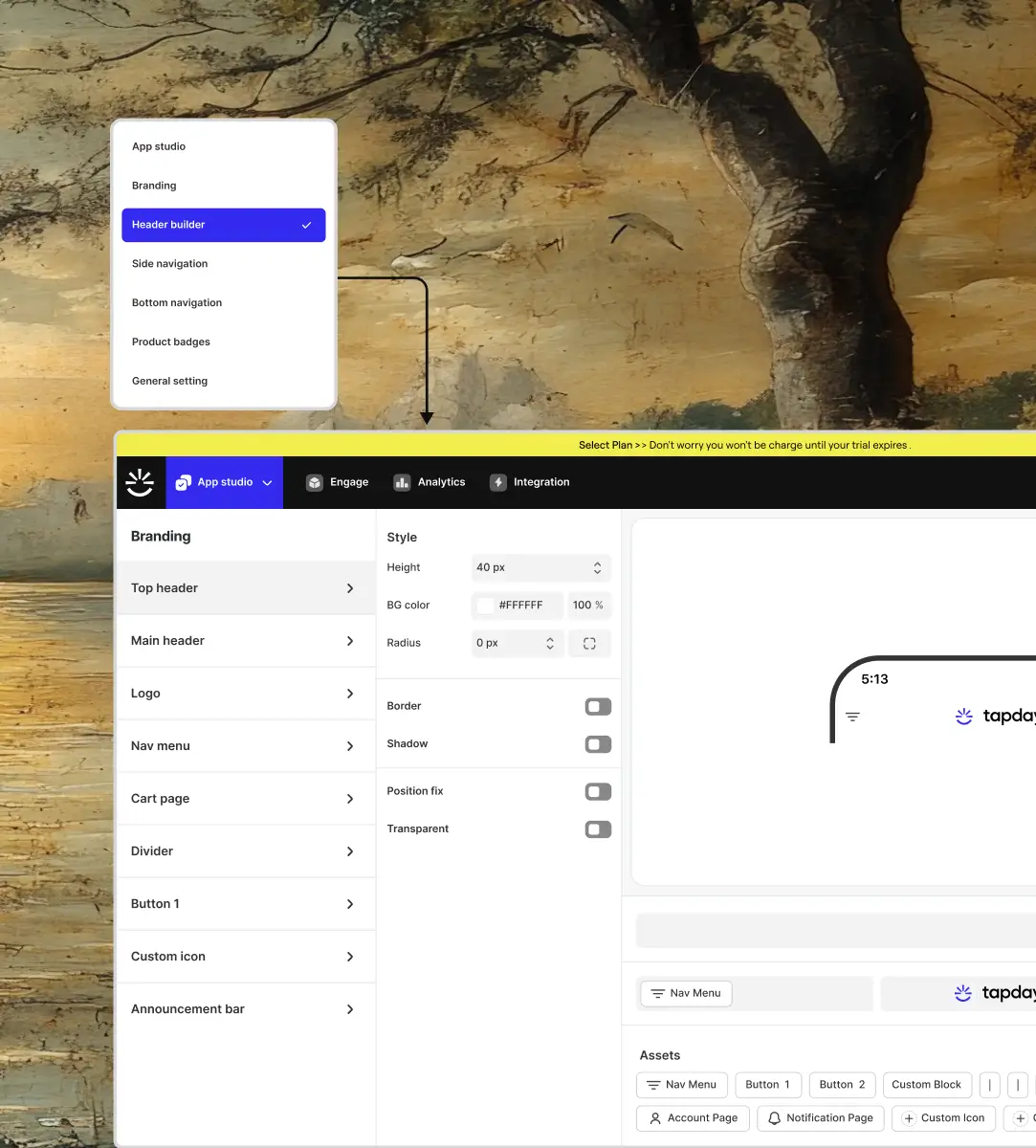This screenshot has width=1036, height=1148.
Task: Expand the Main header section
Action: [x=245, y=641]
